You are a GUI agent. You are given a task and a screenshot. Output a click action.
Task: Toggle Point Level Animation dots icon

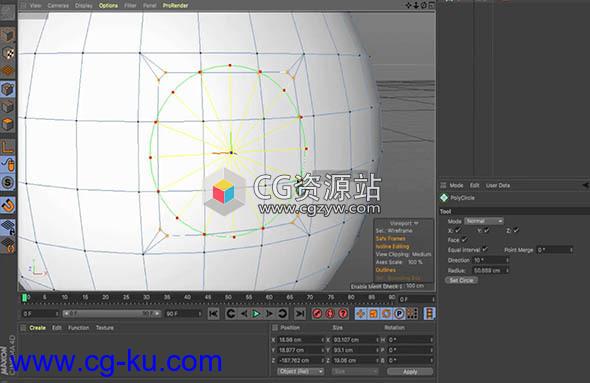(x=412, y=313)
